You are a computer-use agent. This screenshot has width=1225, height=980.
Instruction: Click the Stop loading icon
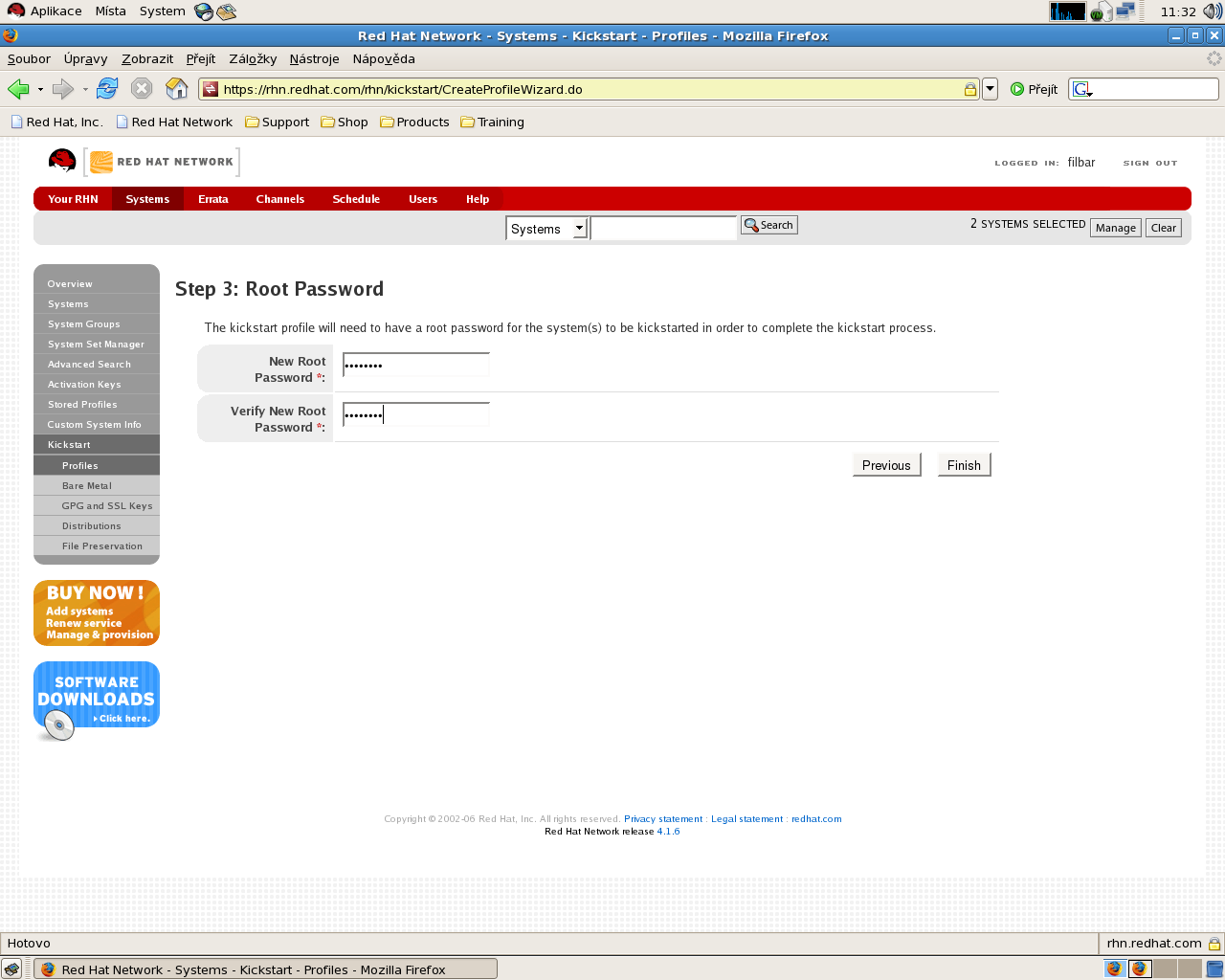tap(142, 89)
